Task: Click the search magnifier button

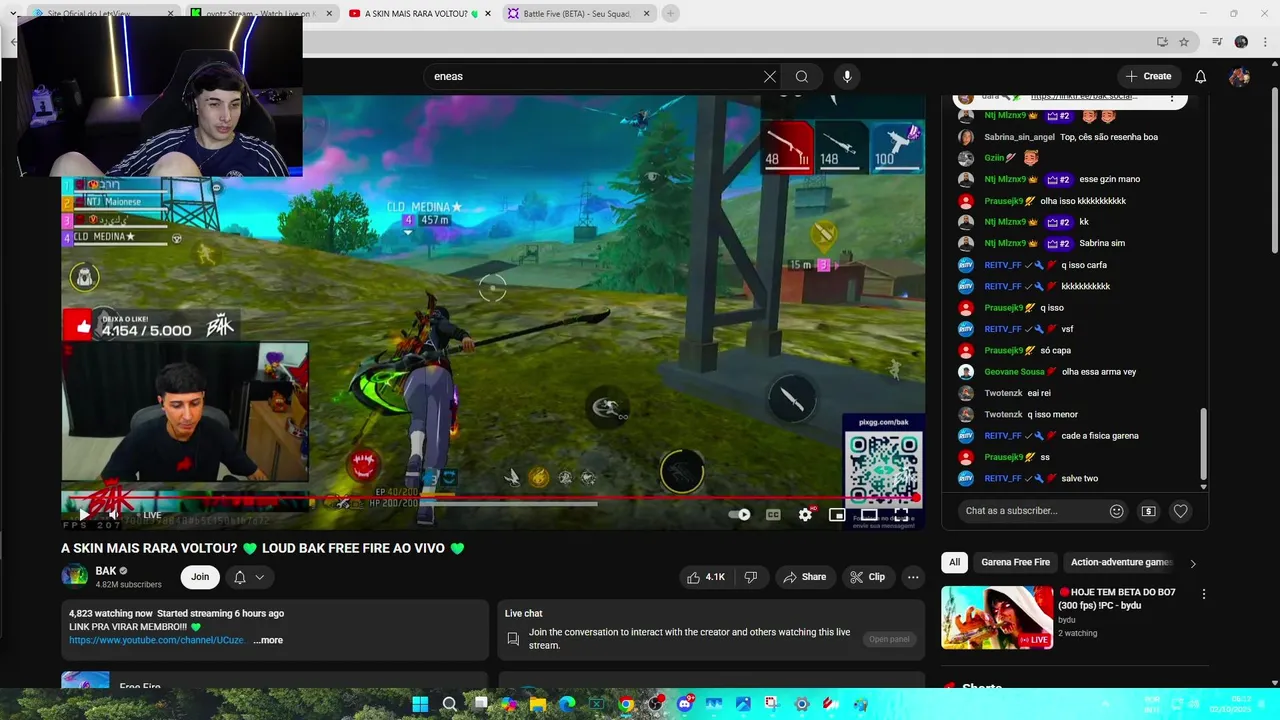Action: point(802,76)
